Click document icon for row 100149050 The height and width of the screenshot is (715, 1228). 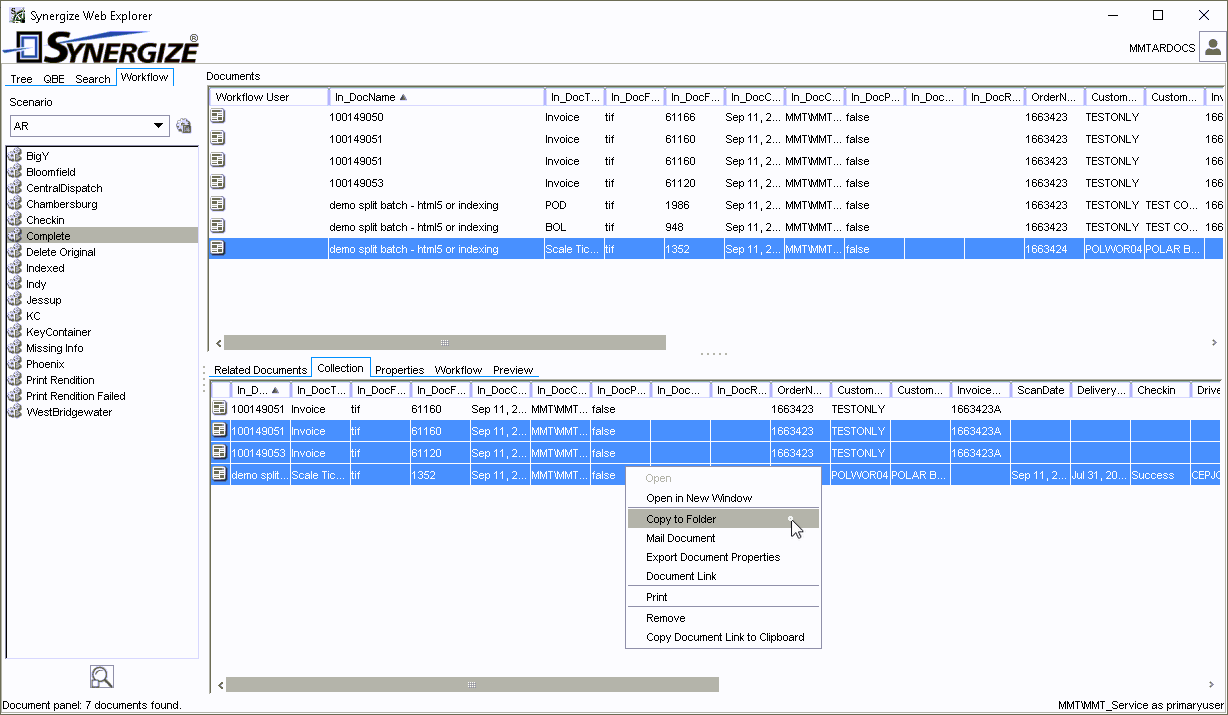coord(218,116)
